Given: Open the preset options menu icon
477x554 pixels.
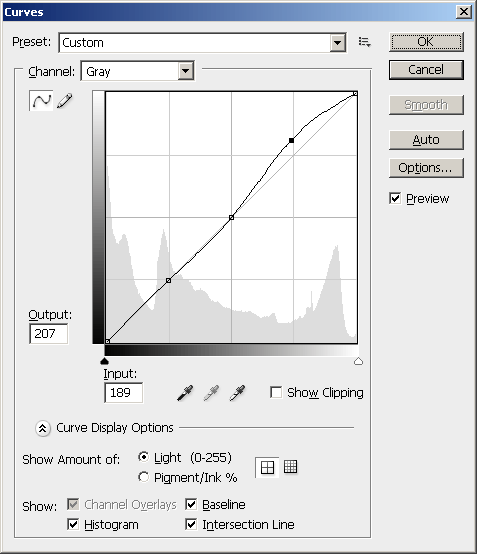Looking at the screenshot, I should coord(364,42).
